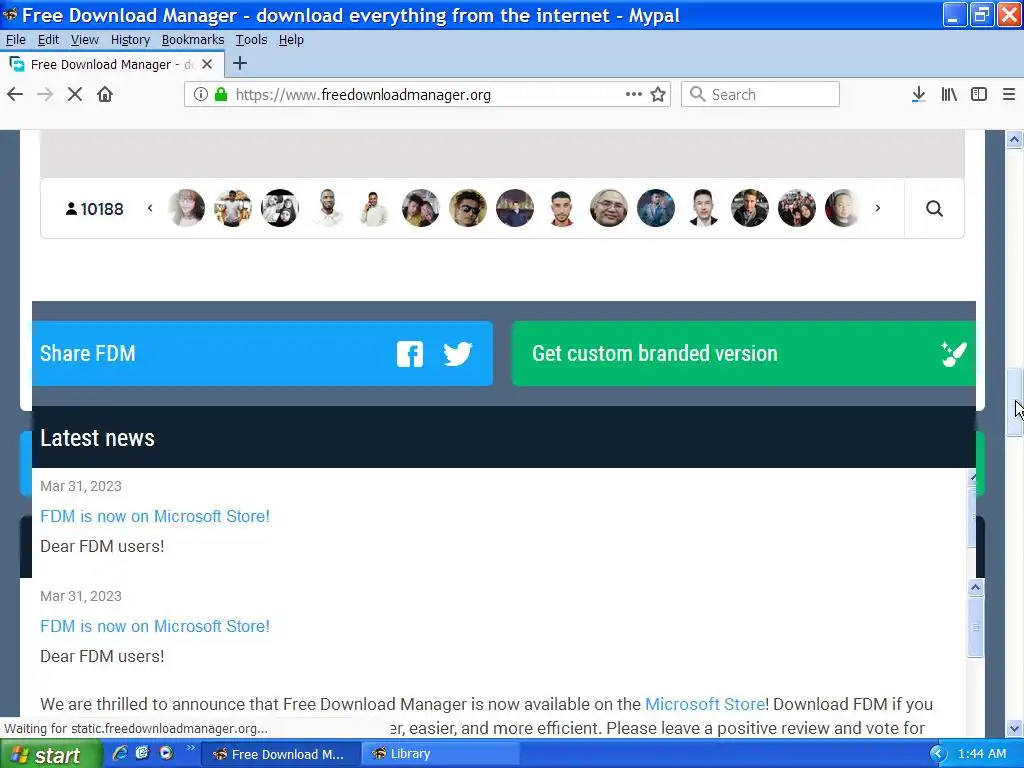
Task: Go back to the previous page
Action: (x=15, y=95)
